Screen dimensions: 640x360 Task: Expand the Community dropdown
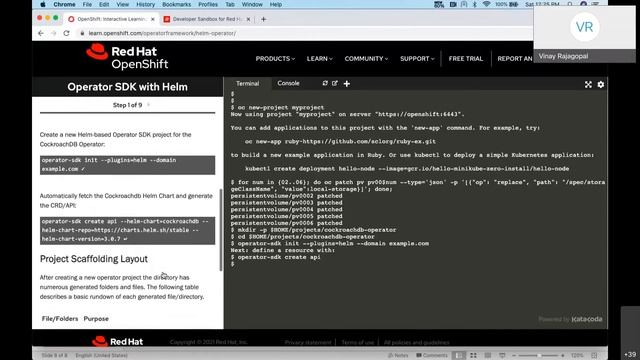(366, 59)
